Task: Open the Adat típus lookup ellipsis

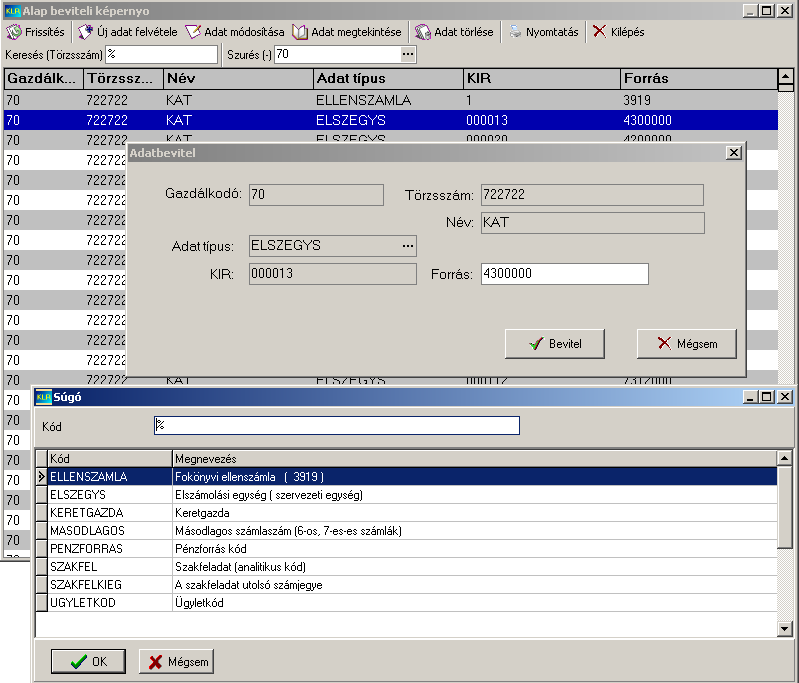Action: coord(408,246)
